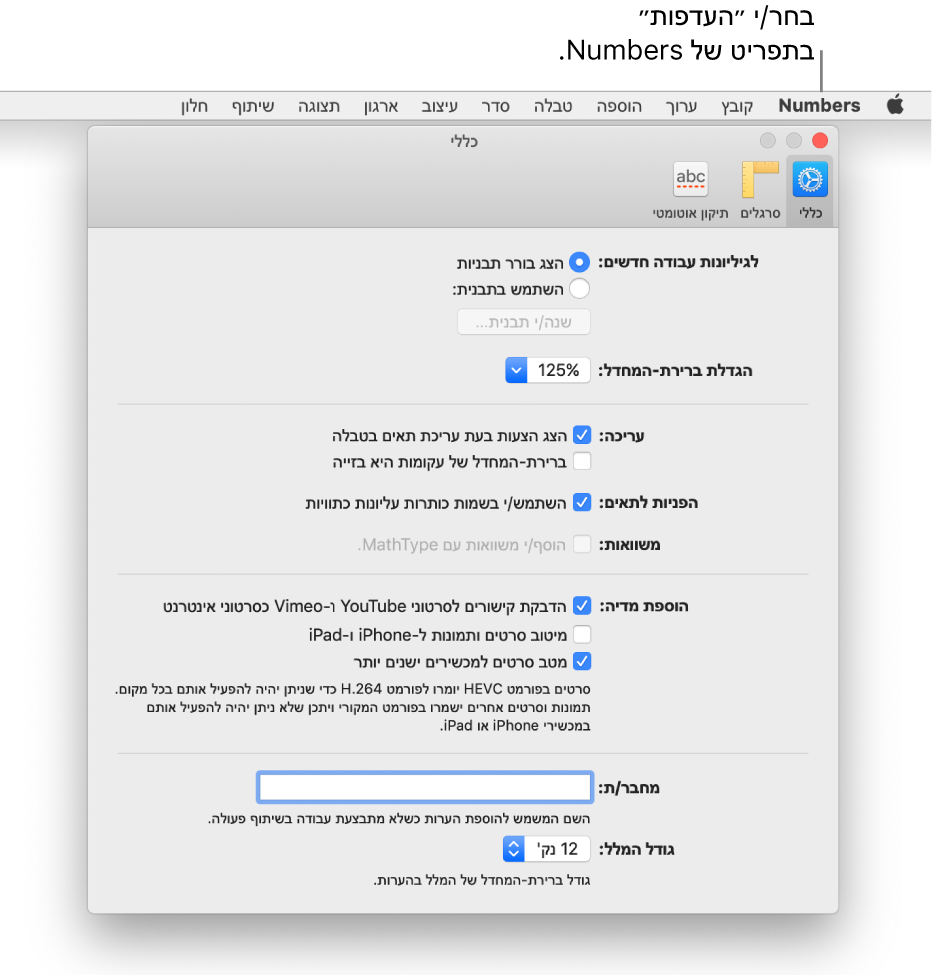Open the Numbers application menu

[819, 106]
